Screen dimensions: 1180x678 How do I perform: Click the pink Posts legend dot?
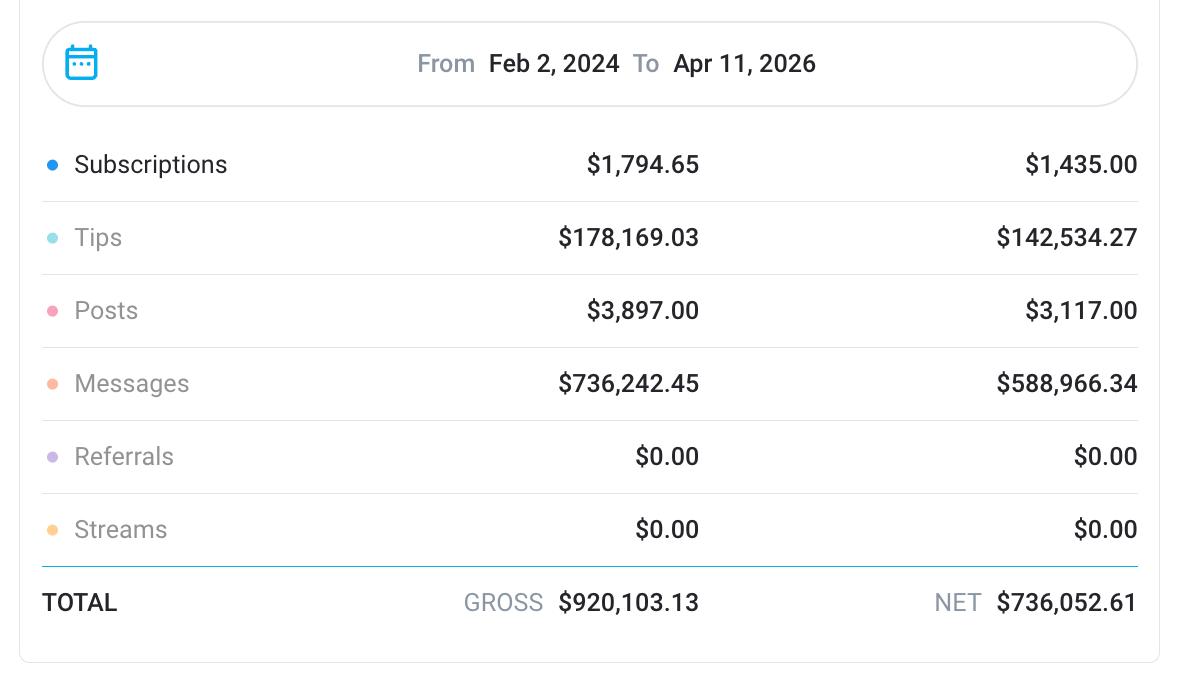[x=52, y=311]
